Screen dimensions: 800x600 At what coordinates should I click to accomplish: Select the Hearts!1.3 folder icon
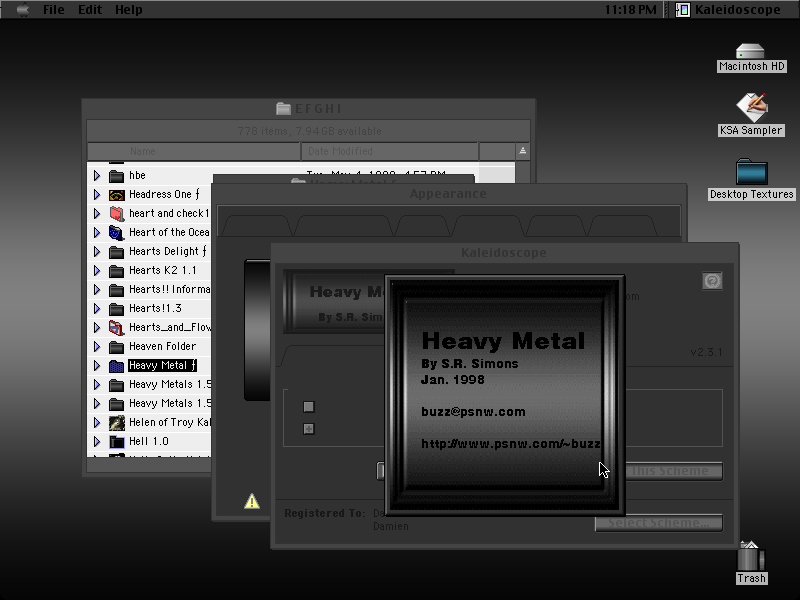click(x=116, y=309)
